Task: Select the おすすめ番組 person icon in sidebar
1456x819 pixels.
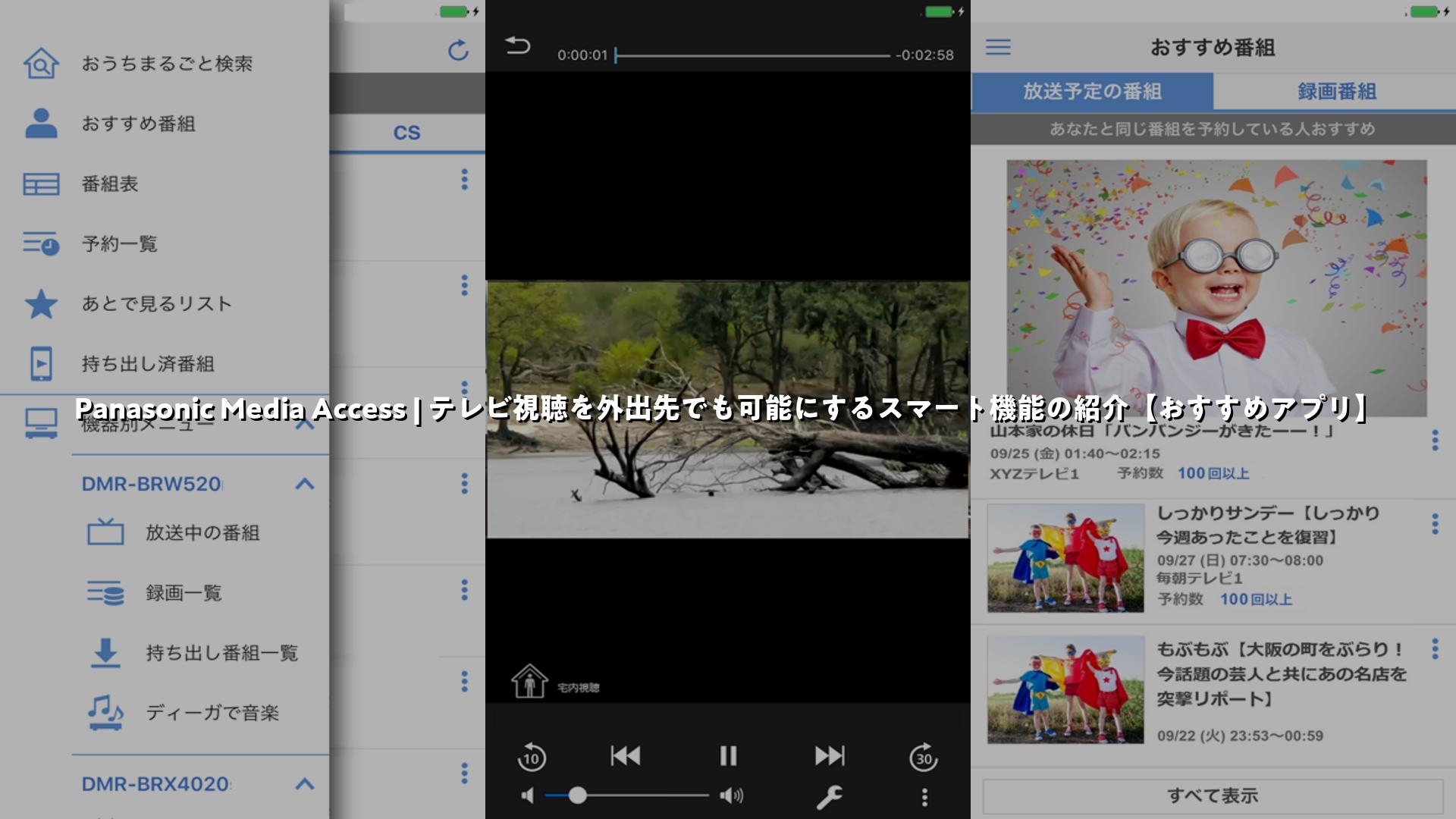Action: (41, 123)
